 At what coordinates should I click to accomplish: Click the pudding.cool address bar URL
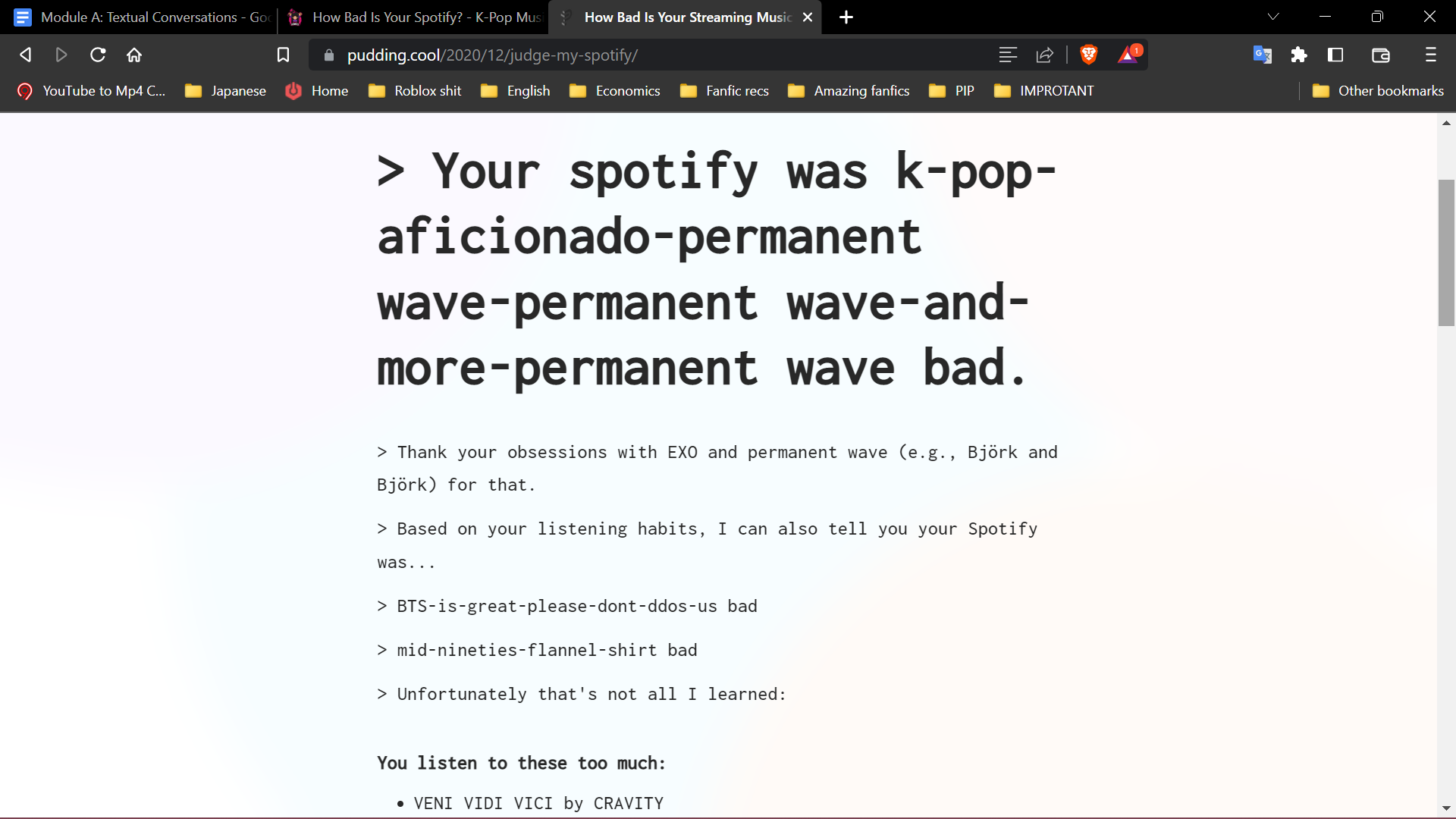click(492, 55)
